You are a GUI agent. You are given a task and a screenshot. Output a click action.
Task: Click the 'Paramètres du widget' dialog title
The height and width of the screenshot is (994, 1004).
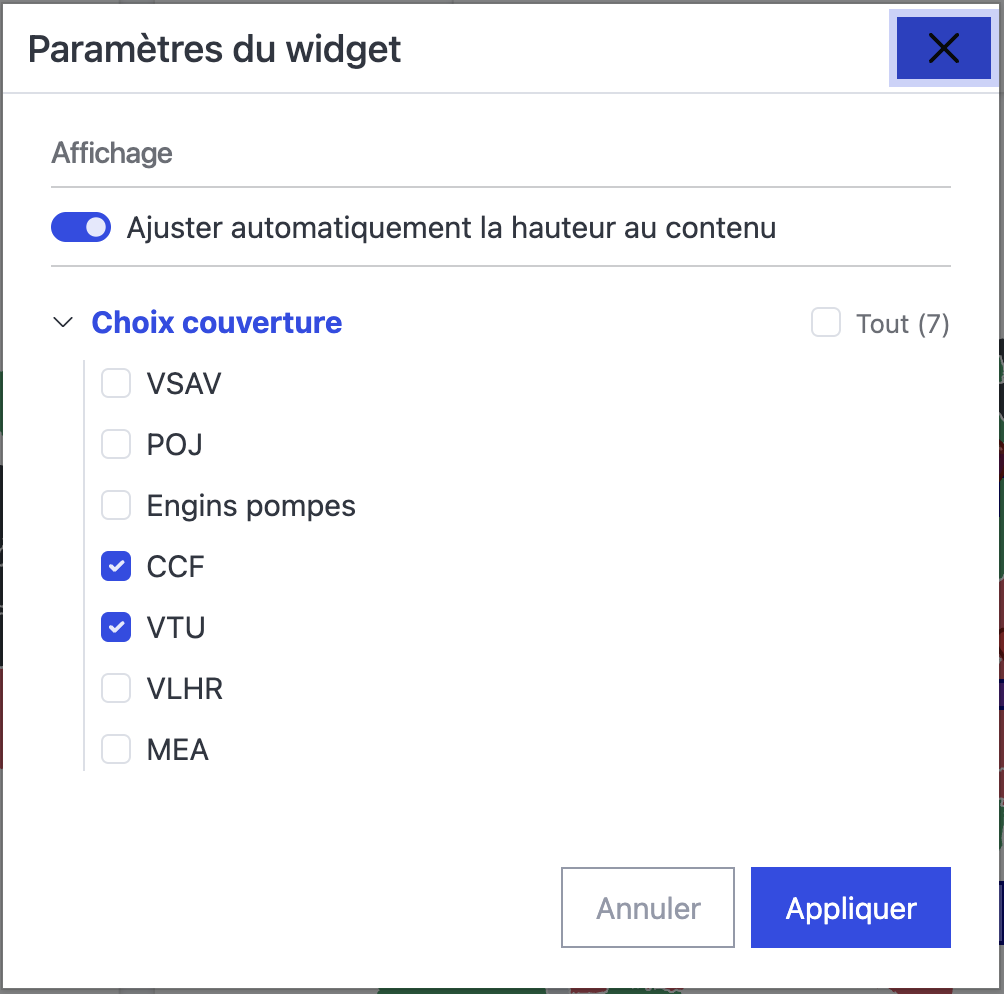[215, 49]
